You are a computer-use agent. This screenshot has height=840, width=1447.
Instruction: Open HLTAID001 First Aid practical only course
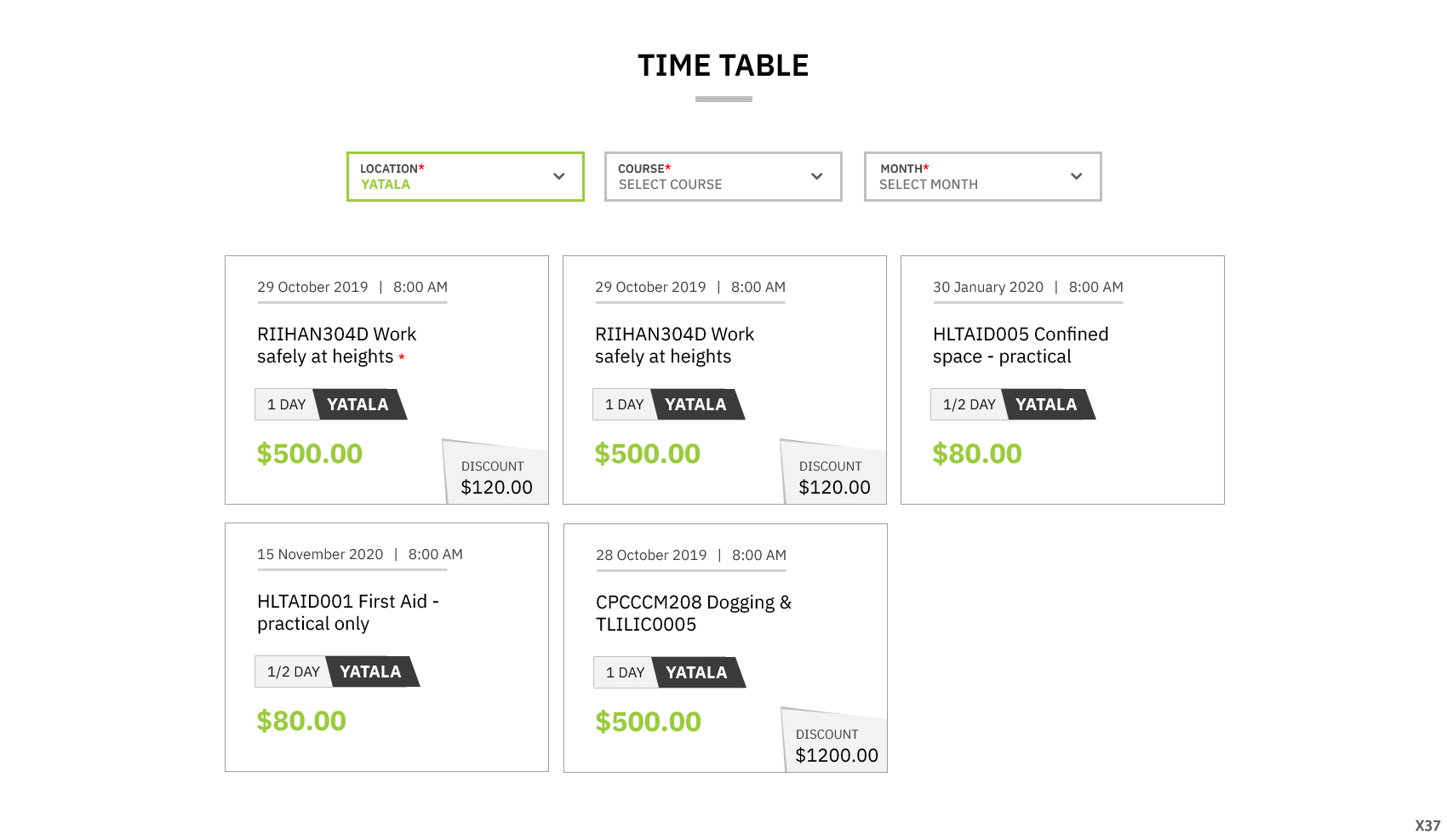click(x=347, y=613)
